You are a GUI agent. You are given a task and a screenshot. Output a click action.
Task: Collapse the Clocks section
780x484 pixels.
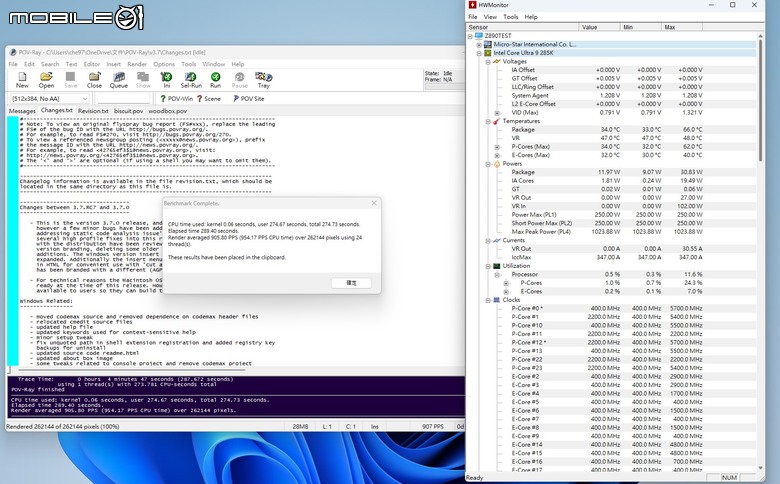(x=488, y=300)
